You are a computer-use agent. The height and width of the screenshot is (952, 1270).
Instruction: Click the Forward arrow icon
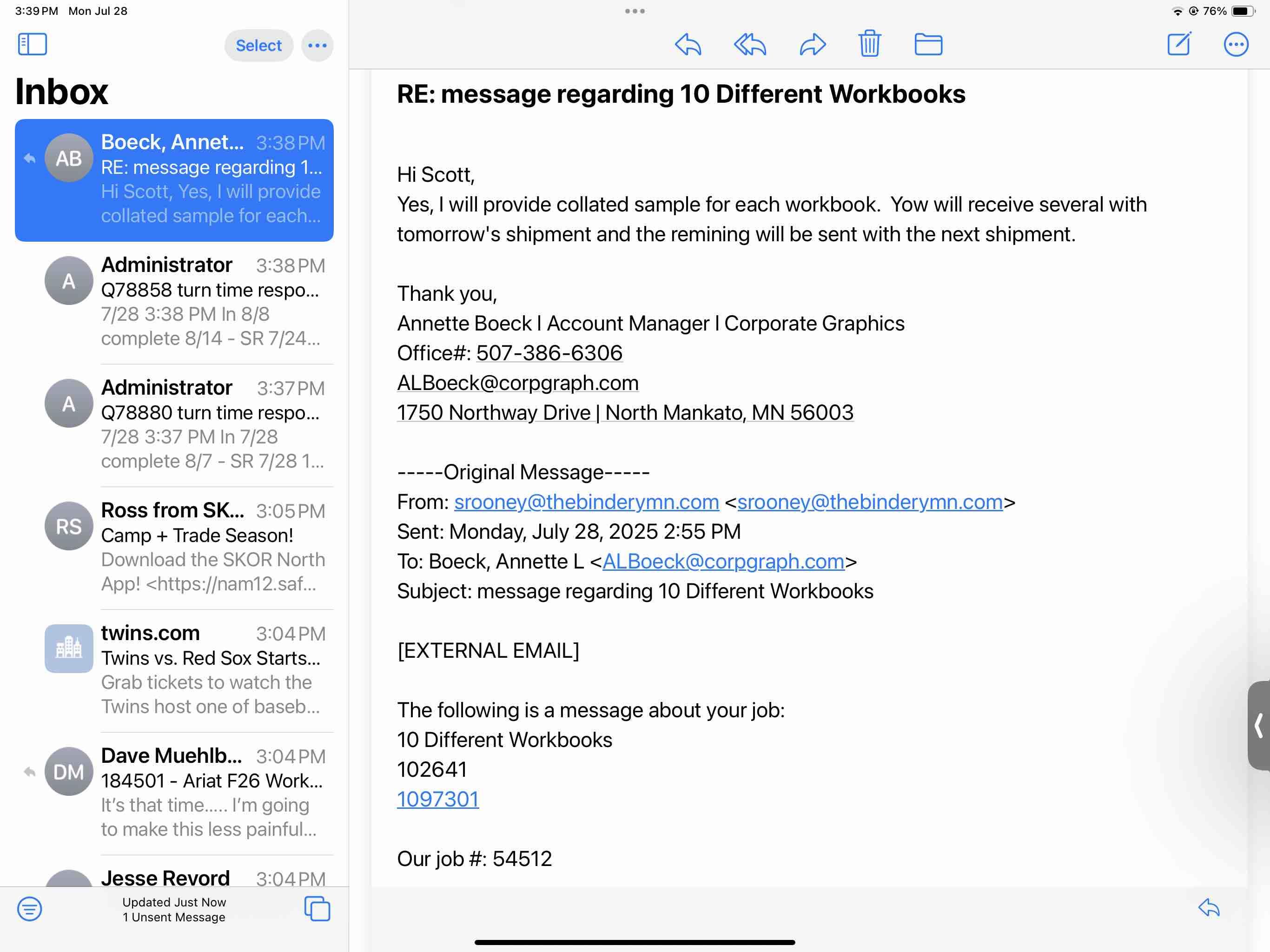pyautogui.click(x=813, y=44)
